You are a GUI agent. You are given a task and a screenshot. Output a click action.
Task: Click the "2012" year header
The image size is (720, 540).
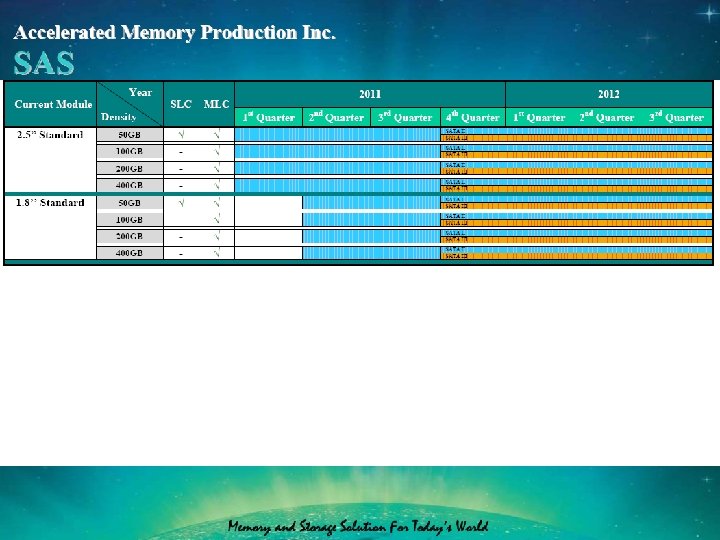click(x=609, y=94)
